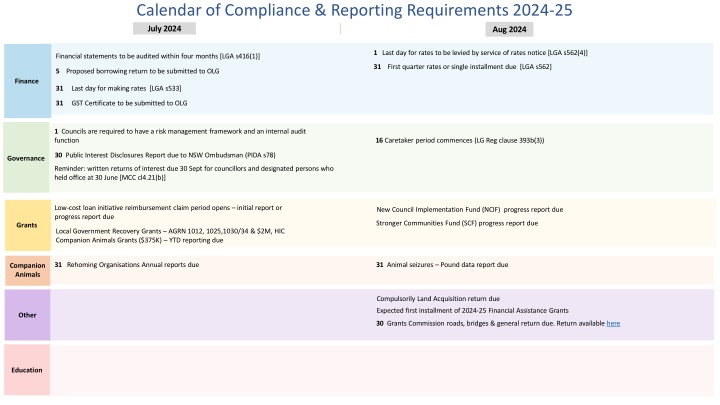Select the July 2024 month header

click(x=164, y=28)
